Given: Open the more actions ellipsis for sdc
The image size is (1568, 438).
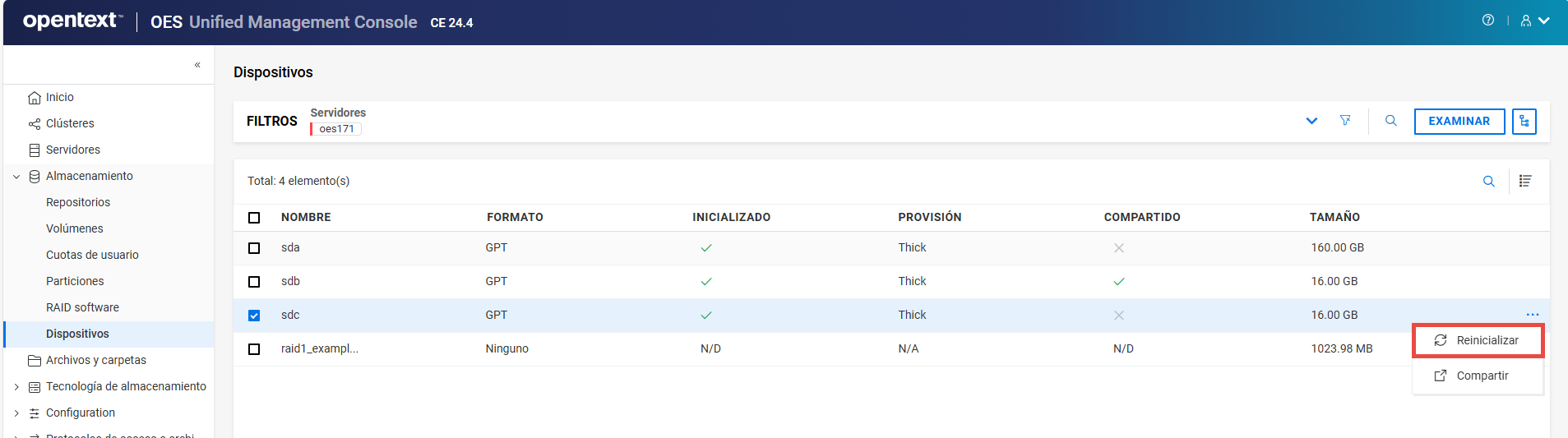Looking at the screenshot, I should (x=1532, y=315).
